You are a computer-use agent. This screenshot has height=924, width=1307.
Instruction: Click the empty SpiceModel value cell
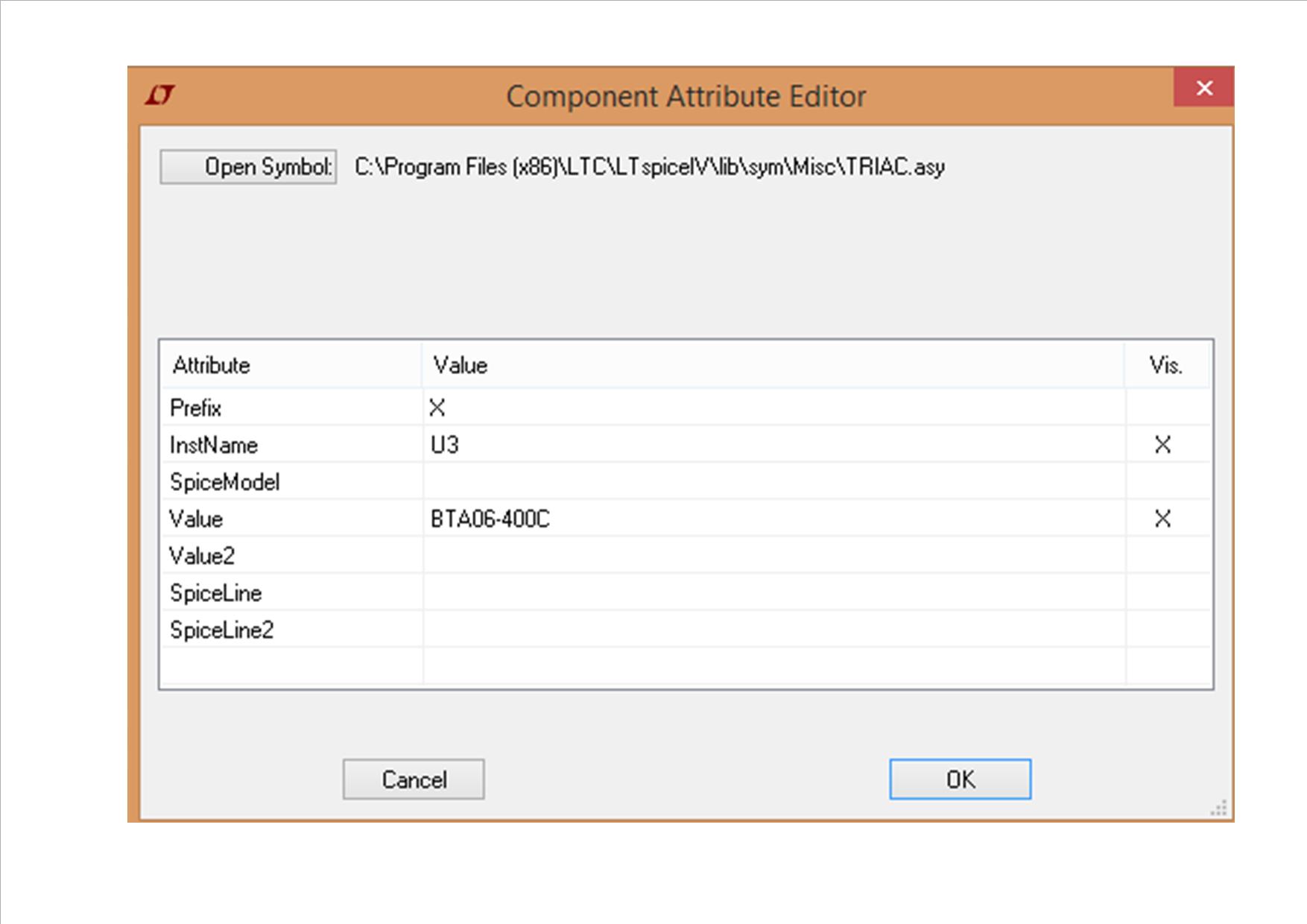(x=773, y=481)
